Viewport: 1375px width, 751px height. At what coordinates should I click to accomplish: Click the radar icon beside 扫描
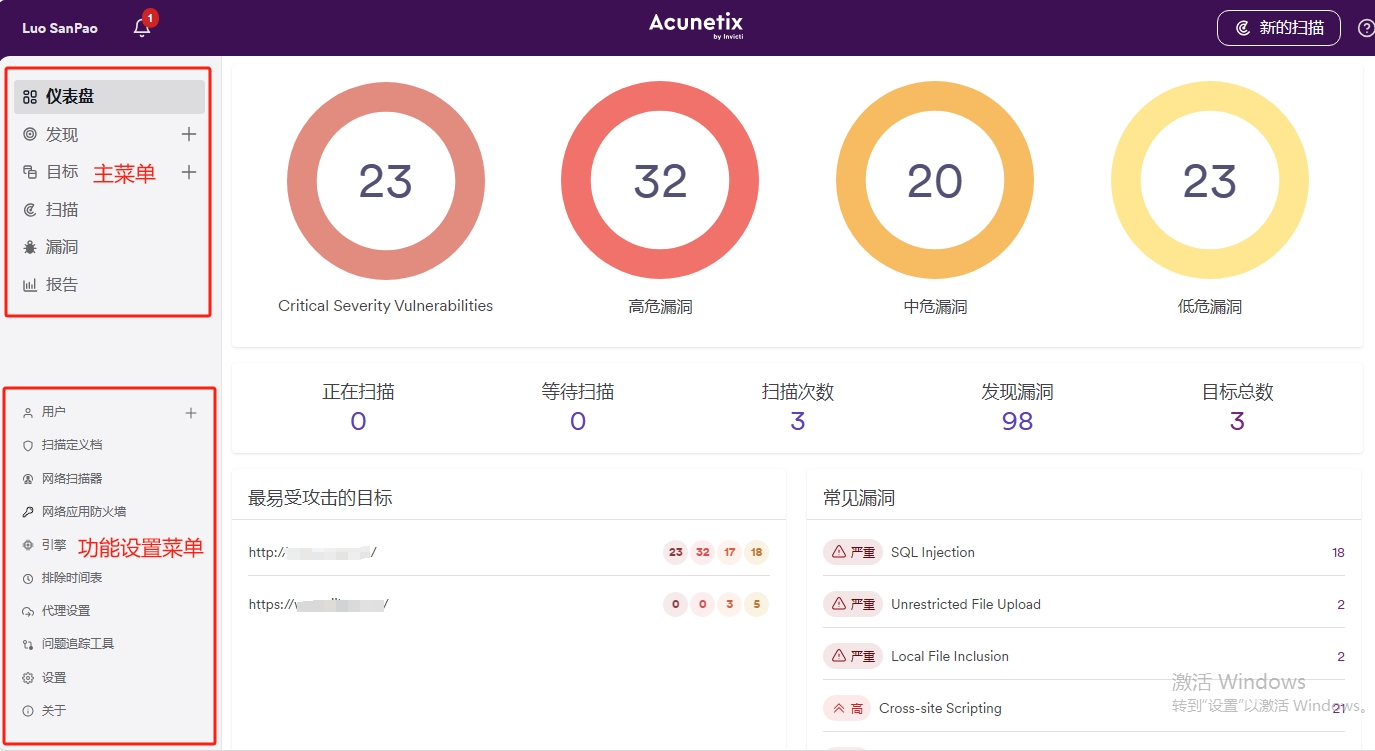pos(30,209)
